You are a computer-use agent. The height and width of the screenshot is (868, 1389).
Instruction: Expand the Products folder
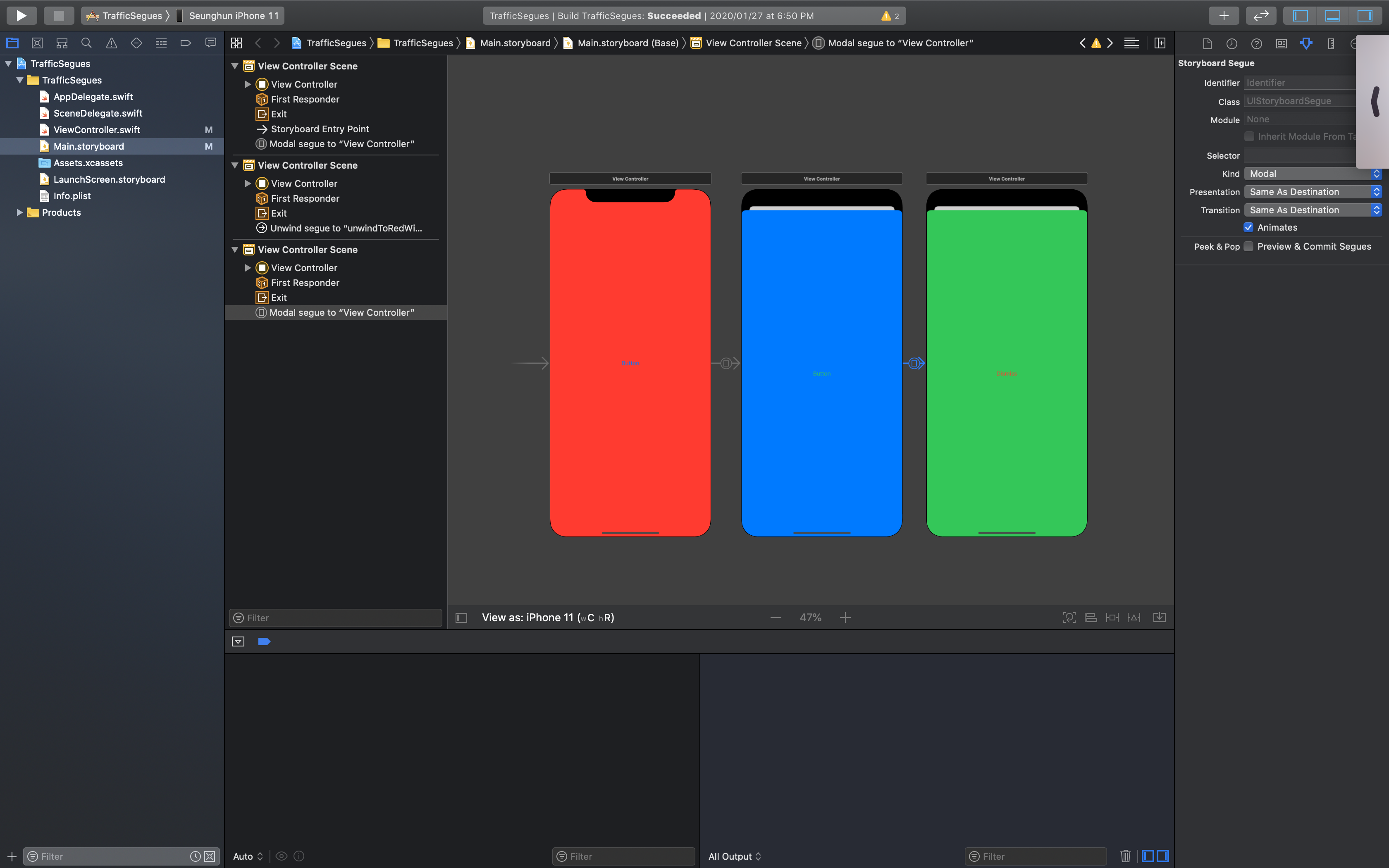pos(19,212)
